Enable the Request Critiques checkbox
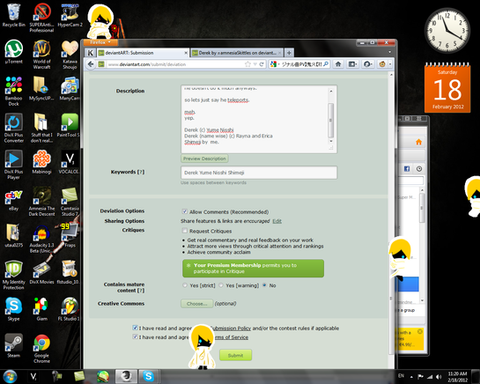The width and height of the screenshot is (480, 384). (x=185, y=231)
